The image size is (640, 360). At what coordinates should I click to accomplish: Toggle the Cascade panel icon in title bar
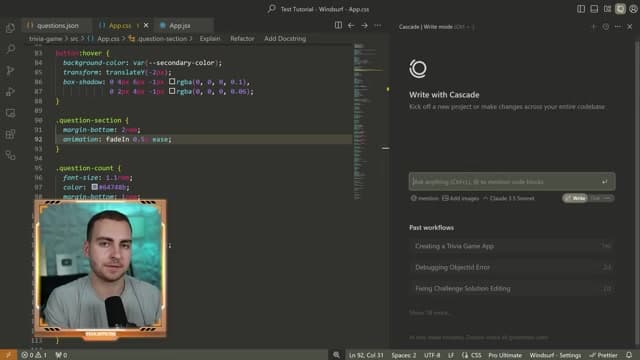coord(620,9)
